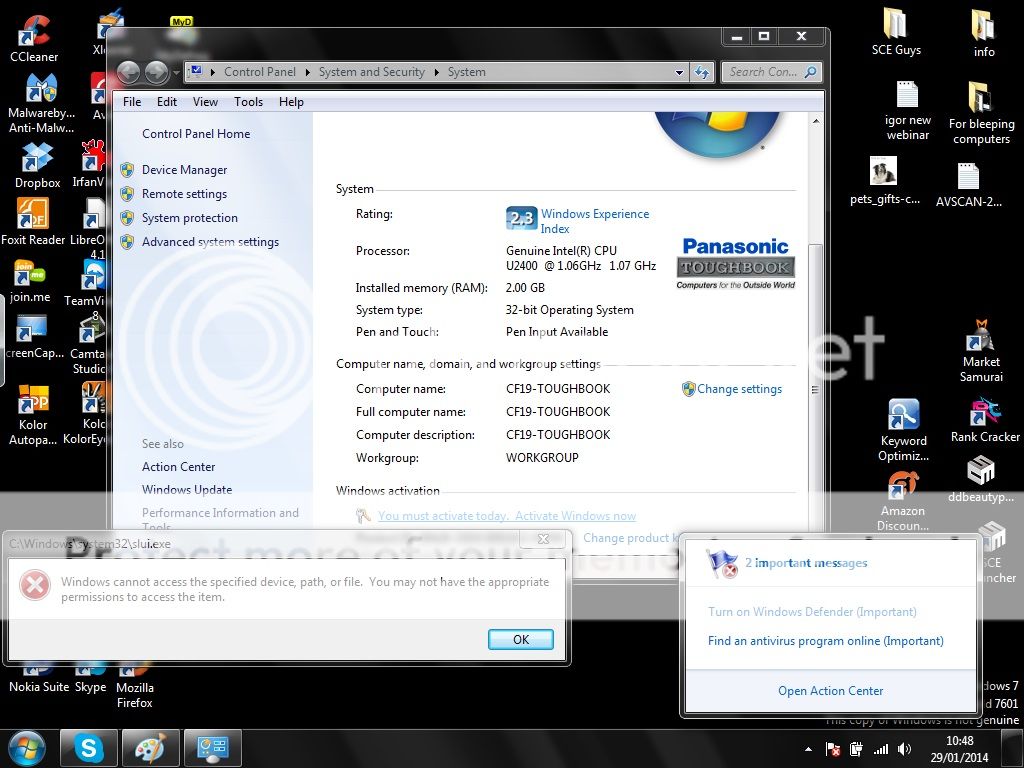
Task: Launch Mozilla Firefox from desktop
Action: (134, 680)
